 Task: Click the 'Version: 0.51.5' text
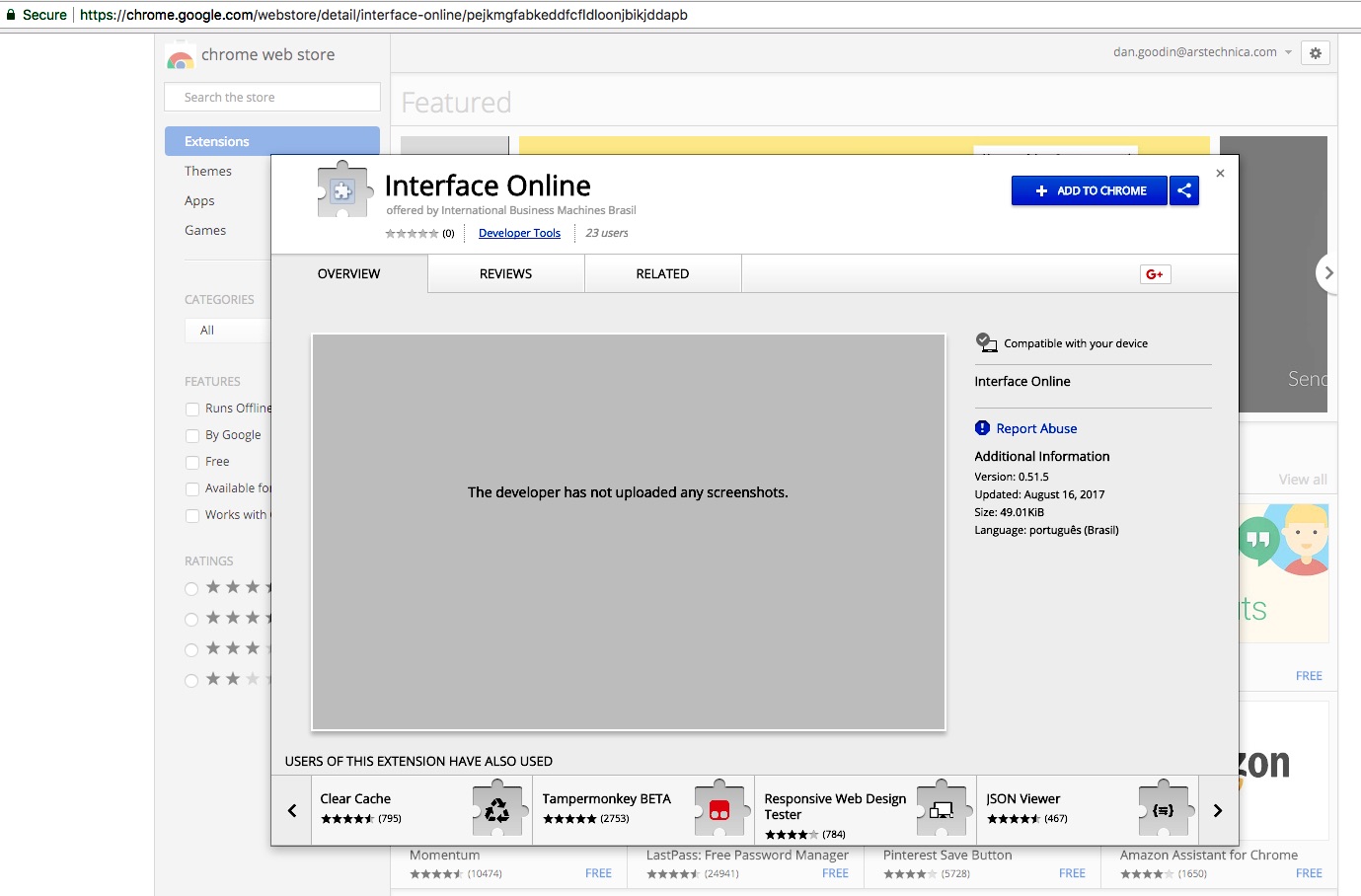[x=1012, y=477]
